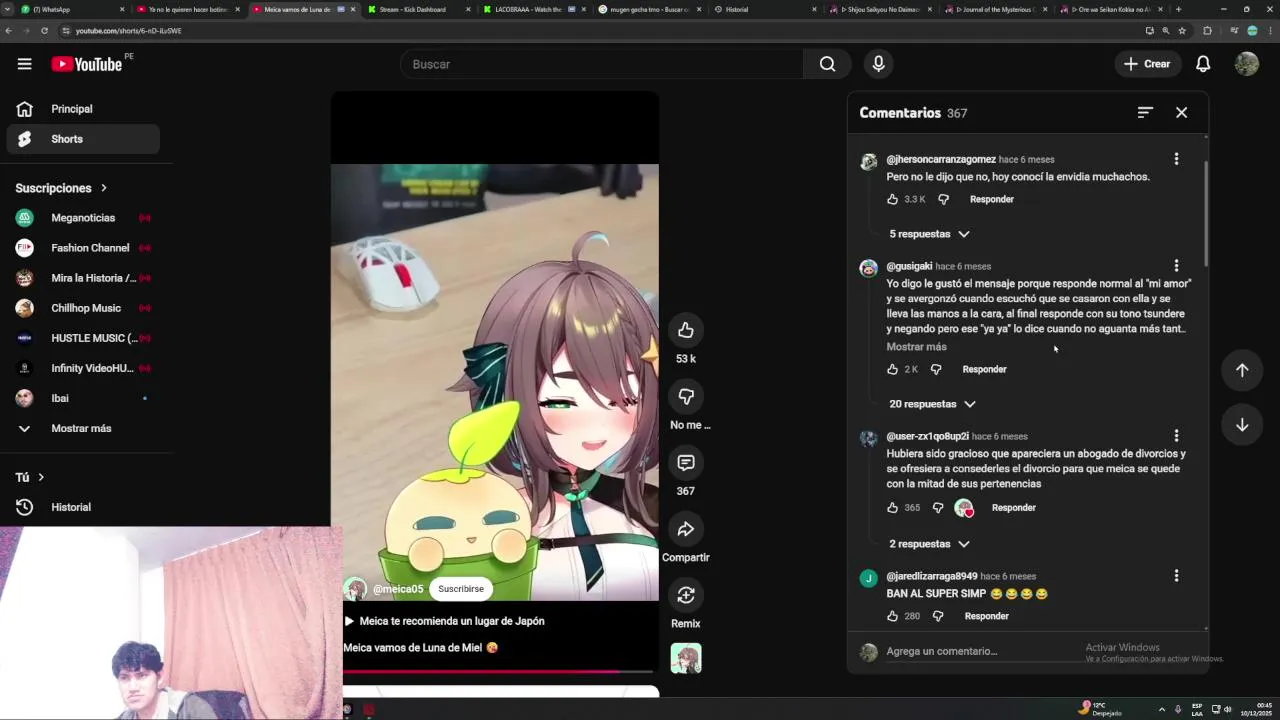The width and height of the screenshot is (1280, 720).
Task: Click the Crear button
Action: [1147, 64]
